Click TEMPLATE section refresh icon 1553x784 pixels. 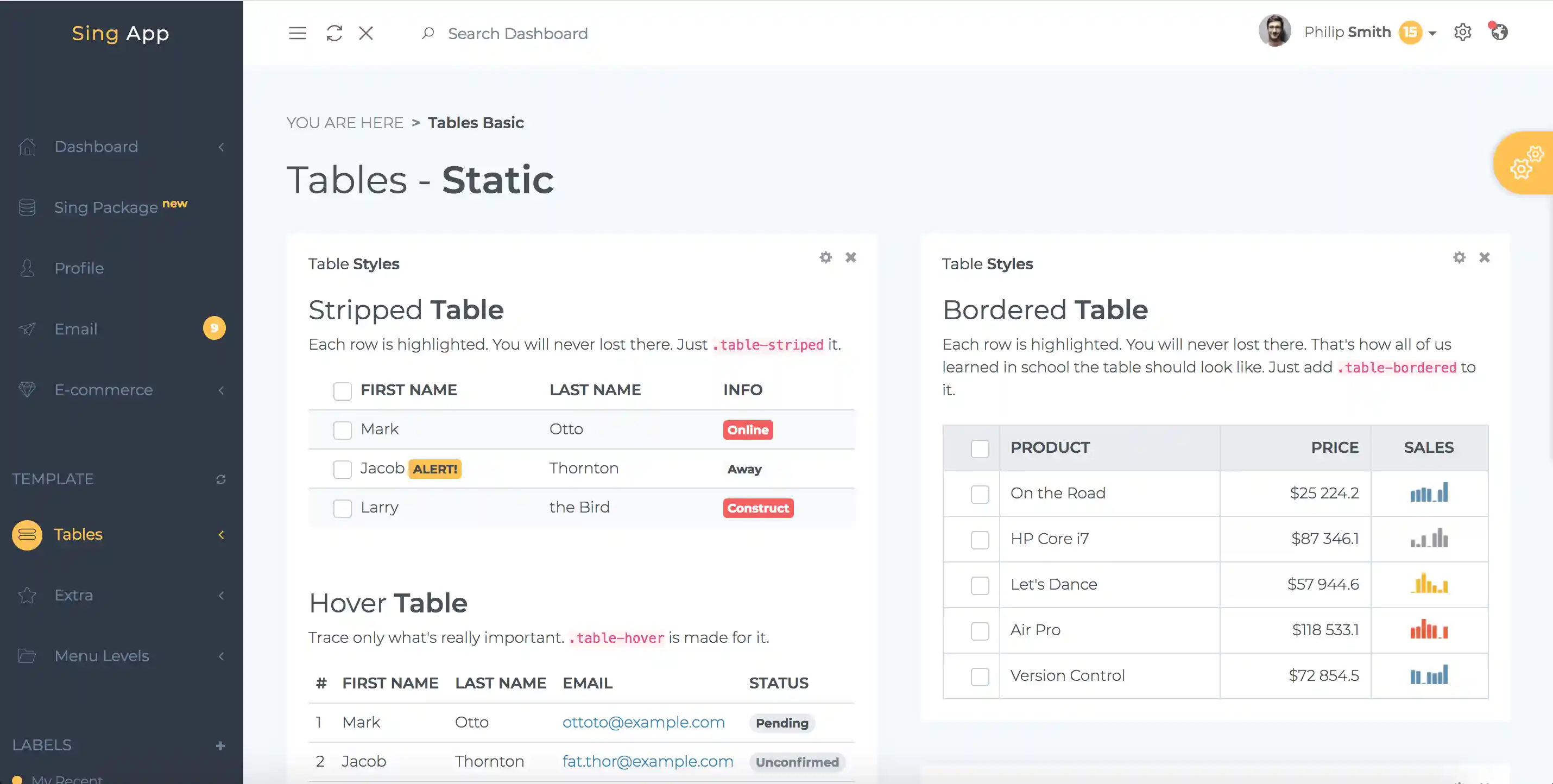click(220, 479)
